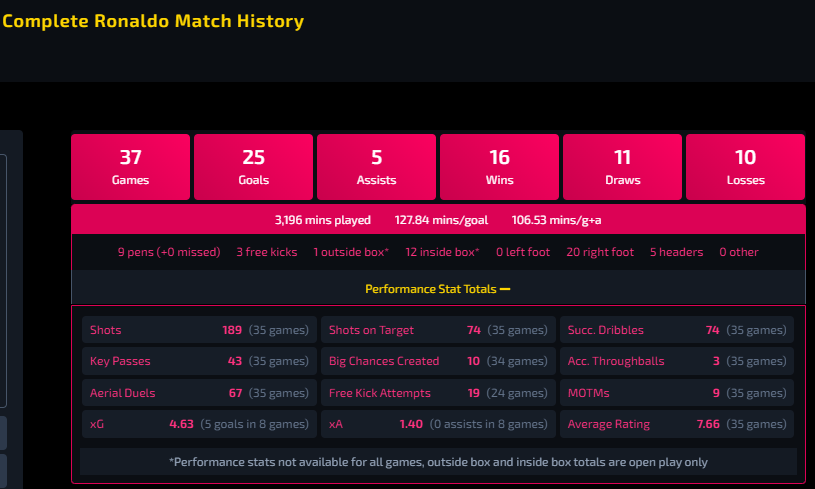This screenshot has width=815, height=489.
Task: Click the Shots stat row
Action: click(199, 330)
